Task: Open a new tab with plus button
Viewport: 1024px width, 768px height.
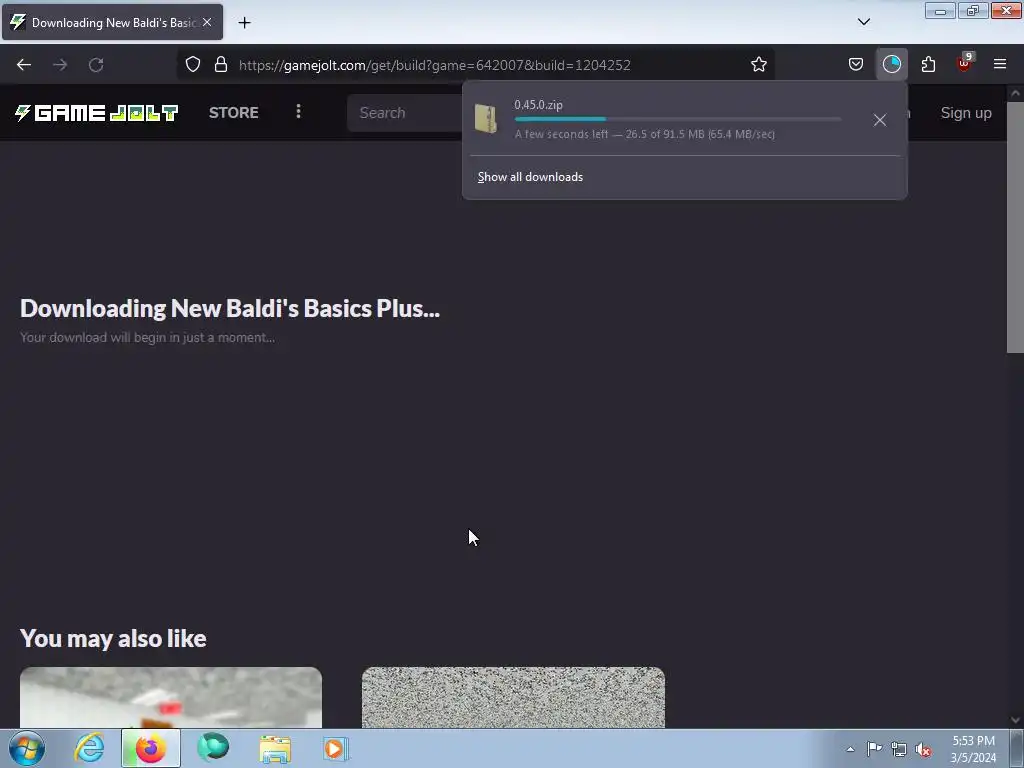Action: pos(244,23)
